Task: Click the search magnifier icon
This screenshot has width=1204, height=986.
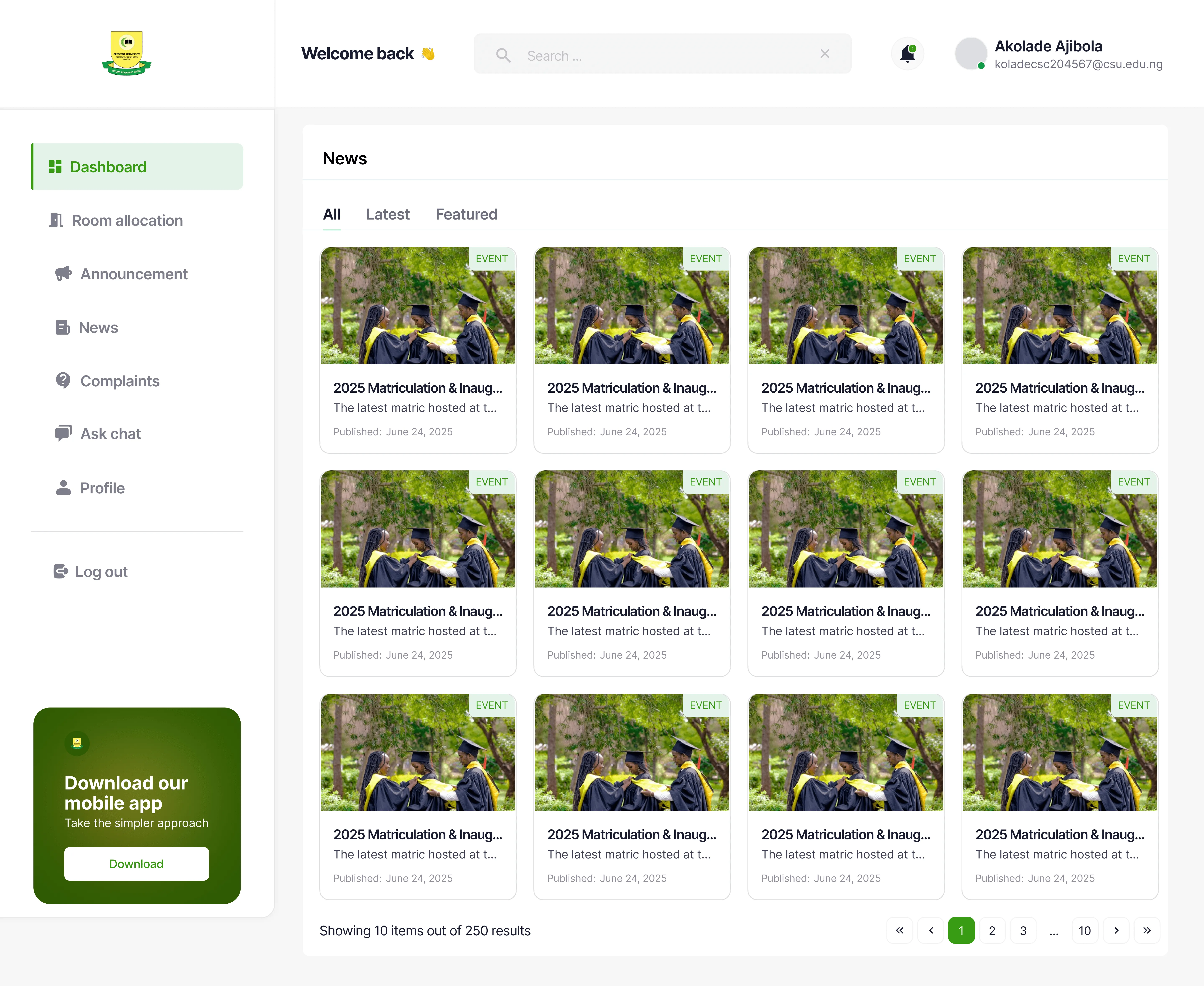Action: tap(503, 55)
